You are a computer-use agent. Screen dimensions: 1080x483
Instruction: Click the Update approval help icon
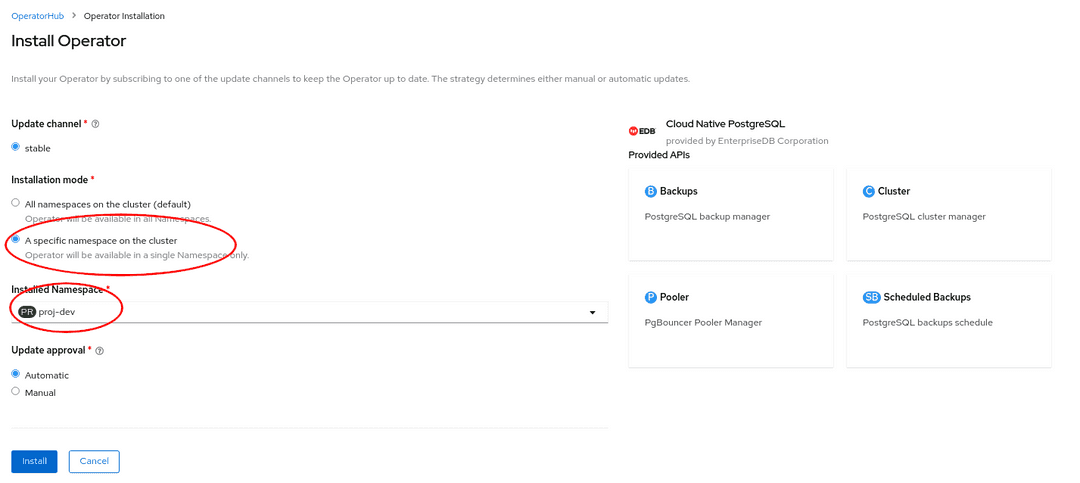pos(99,351)
